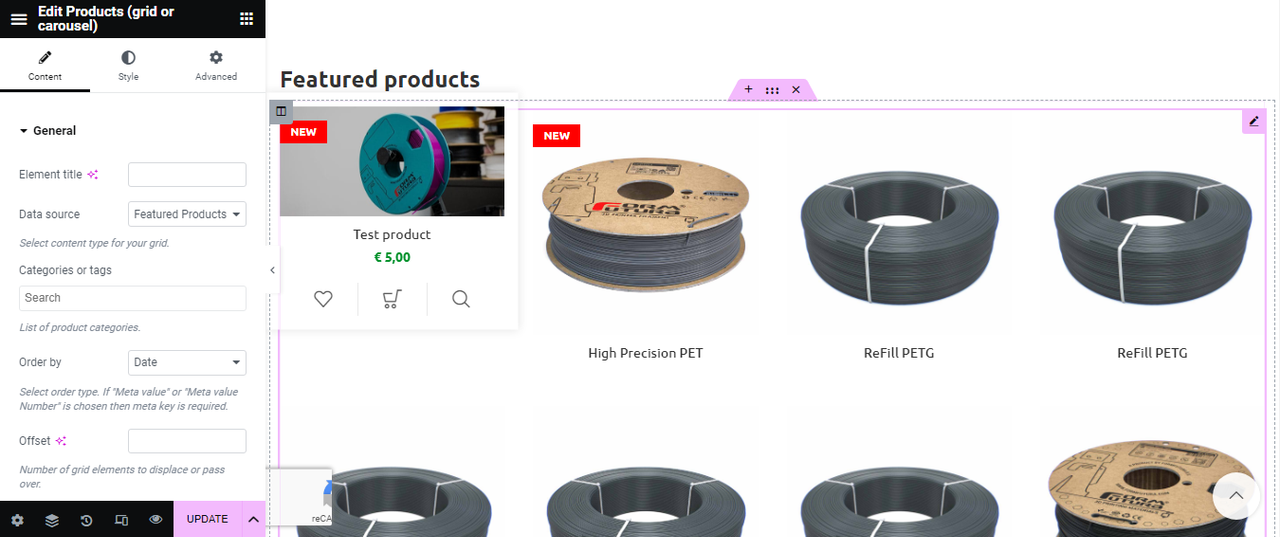
Task: Click the Categories or tags search field
Action: pos(132,298)
